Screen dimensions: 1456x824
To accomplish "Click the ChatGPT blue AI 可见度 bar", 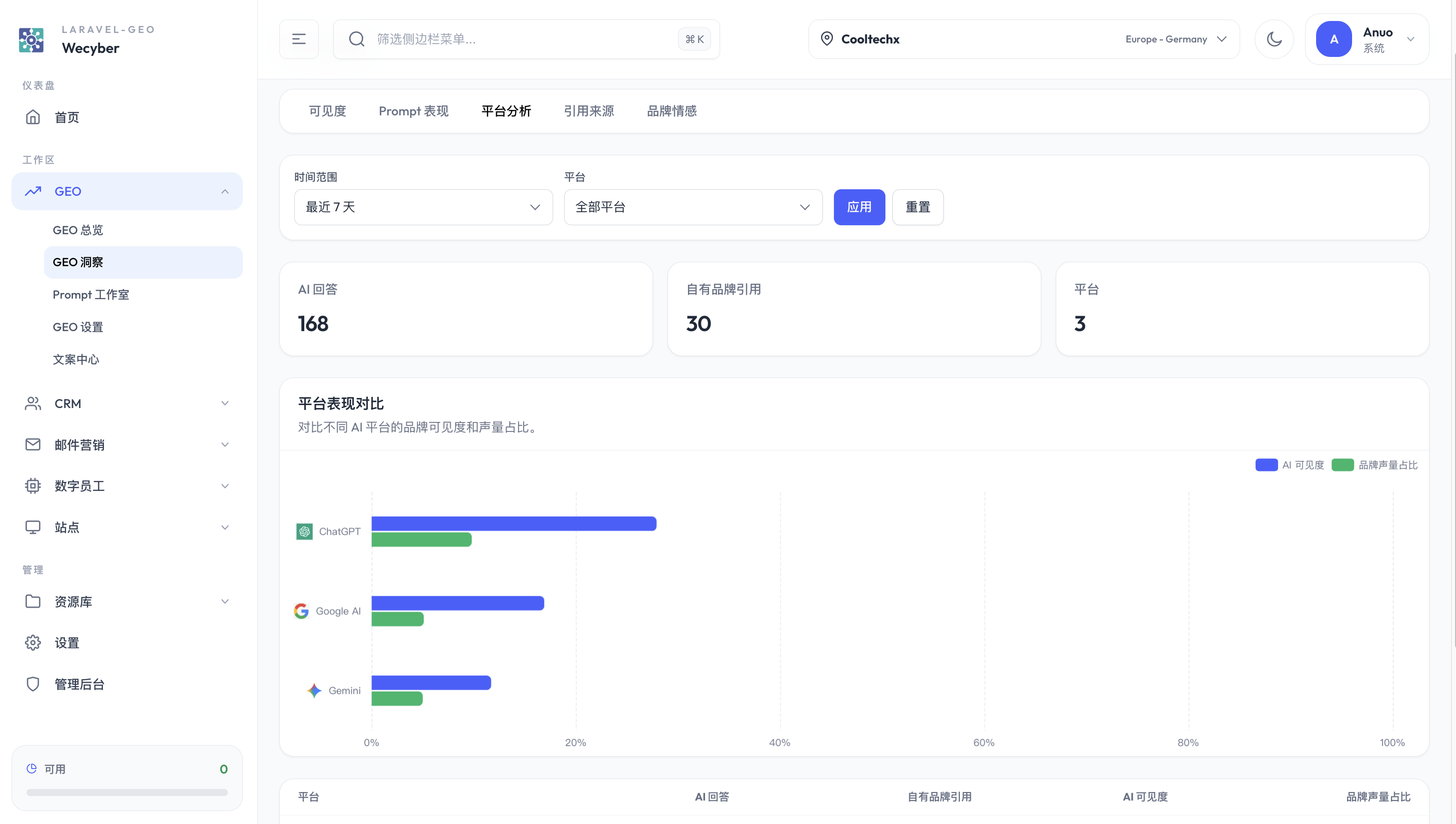I will pos(514,523).
